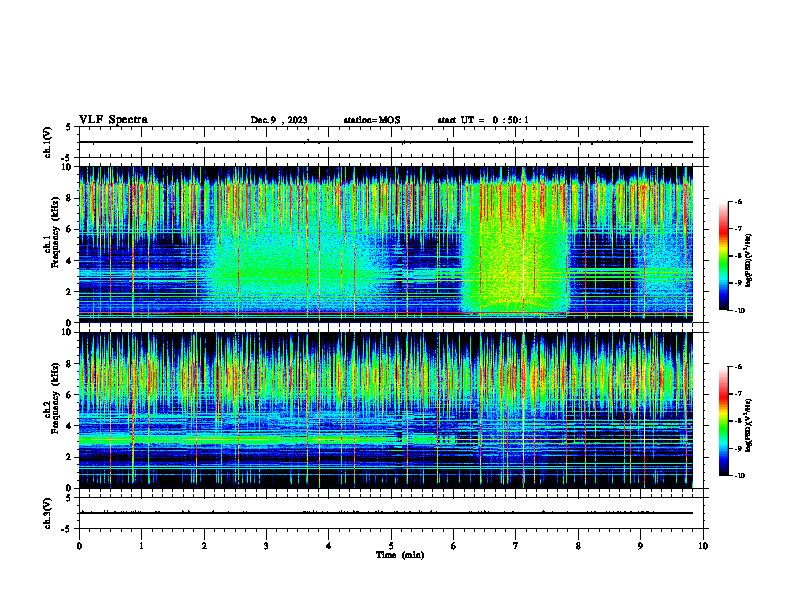
Task: Click the ch.1 color bar log(PSD) label
Action: [x=748, y=260]
